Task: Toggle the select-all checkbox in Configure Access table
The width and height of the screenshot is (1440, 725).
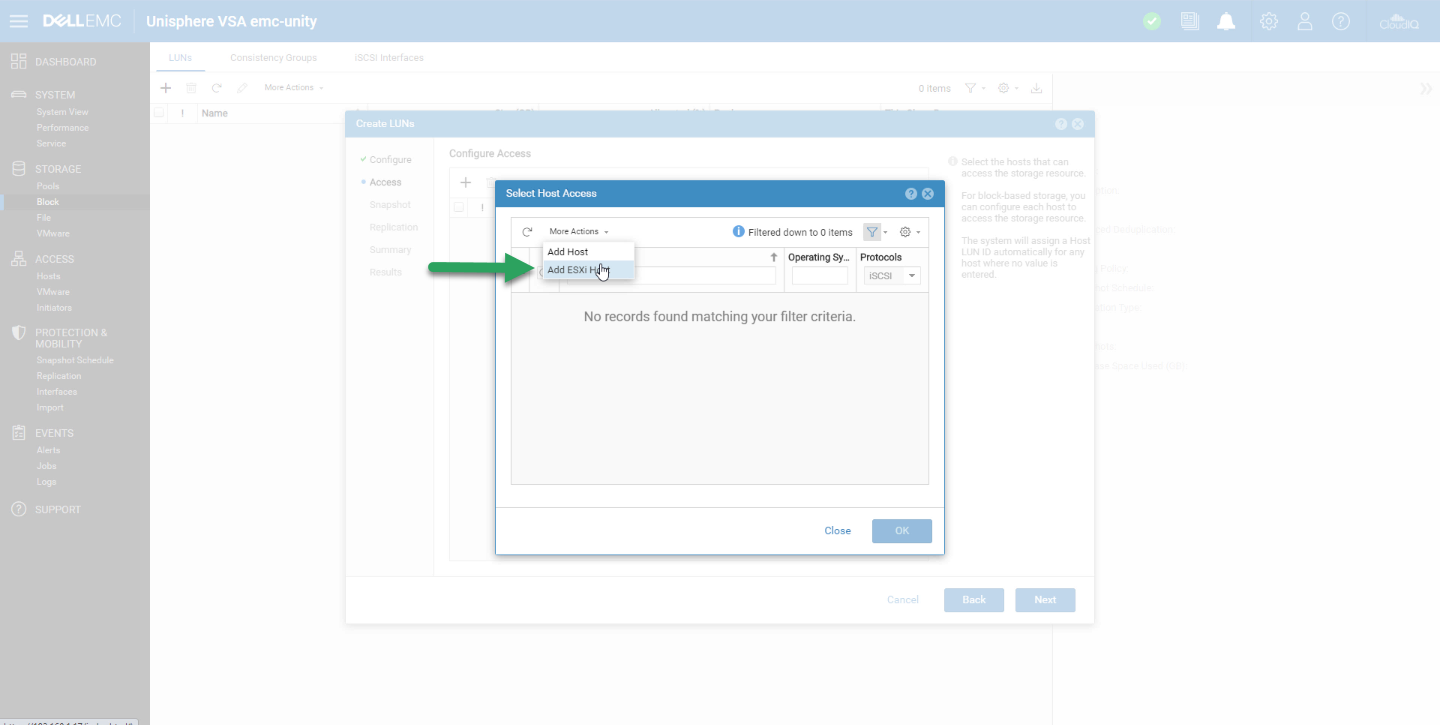Action: point(459,207)
